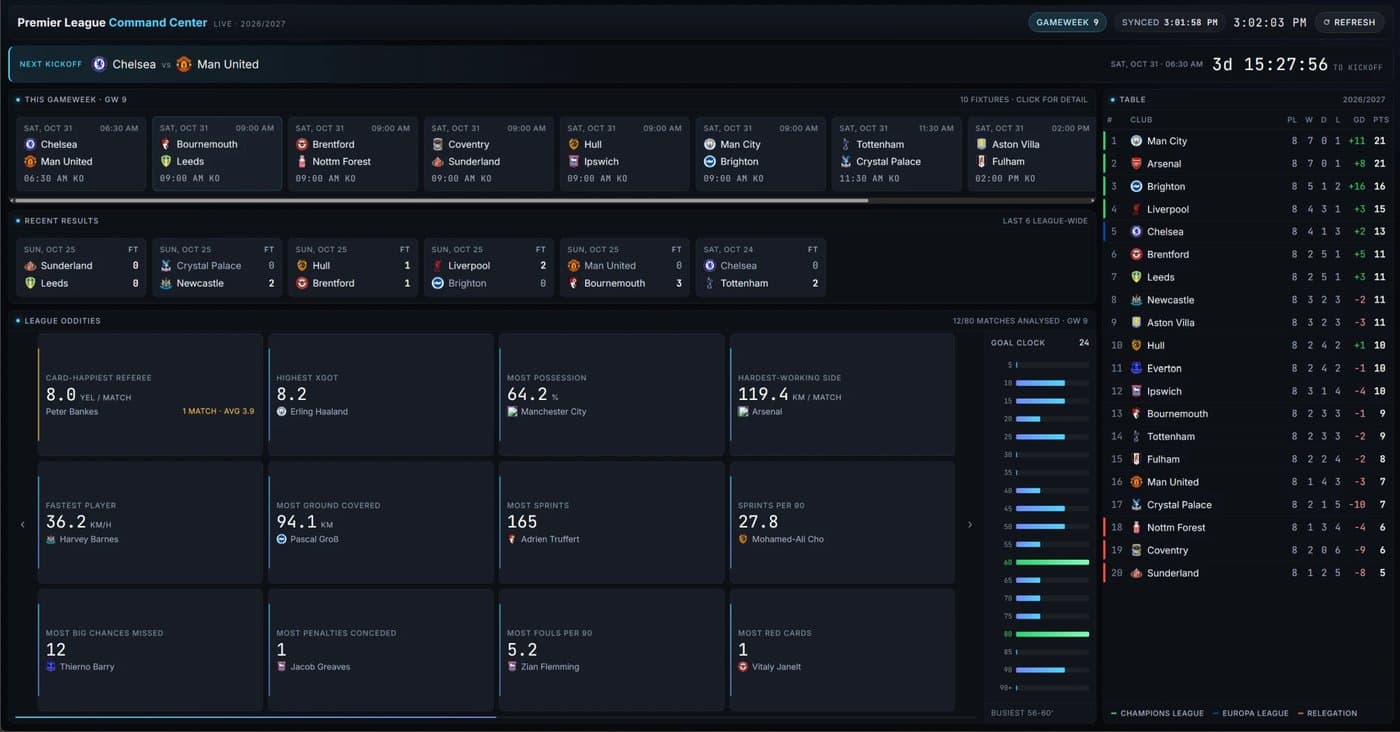Click the Coventry crest in the fixtures row
The width and height of the screenshot is (1400, 732).
(437, 144)
